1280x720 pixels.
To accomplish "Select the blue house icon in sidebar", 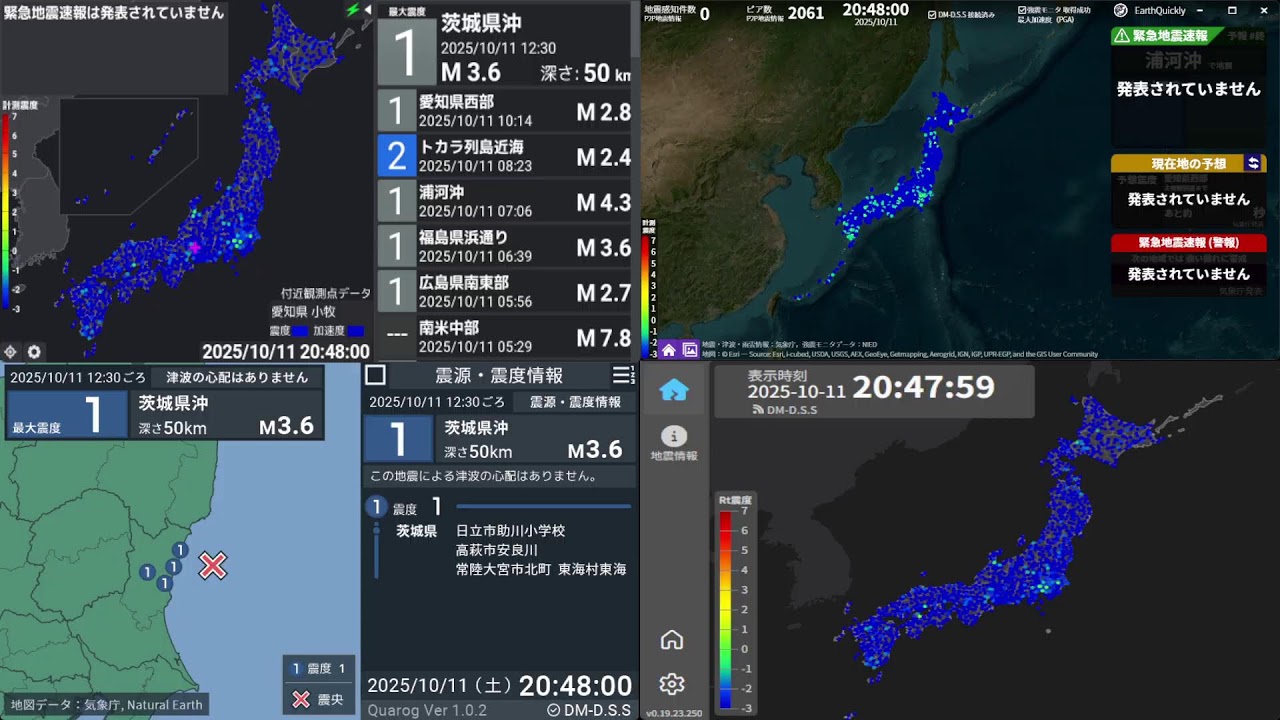I will pyautogui.click(x=673, y=390).
